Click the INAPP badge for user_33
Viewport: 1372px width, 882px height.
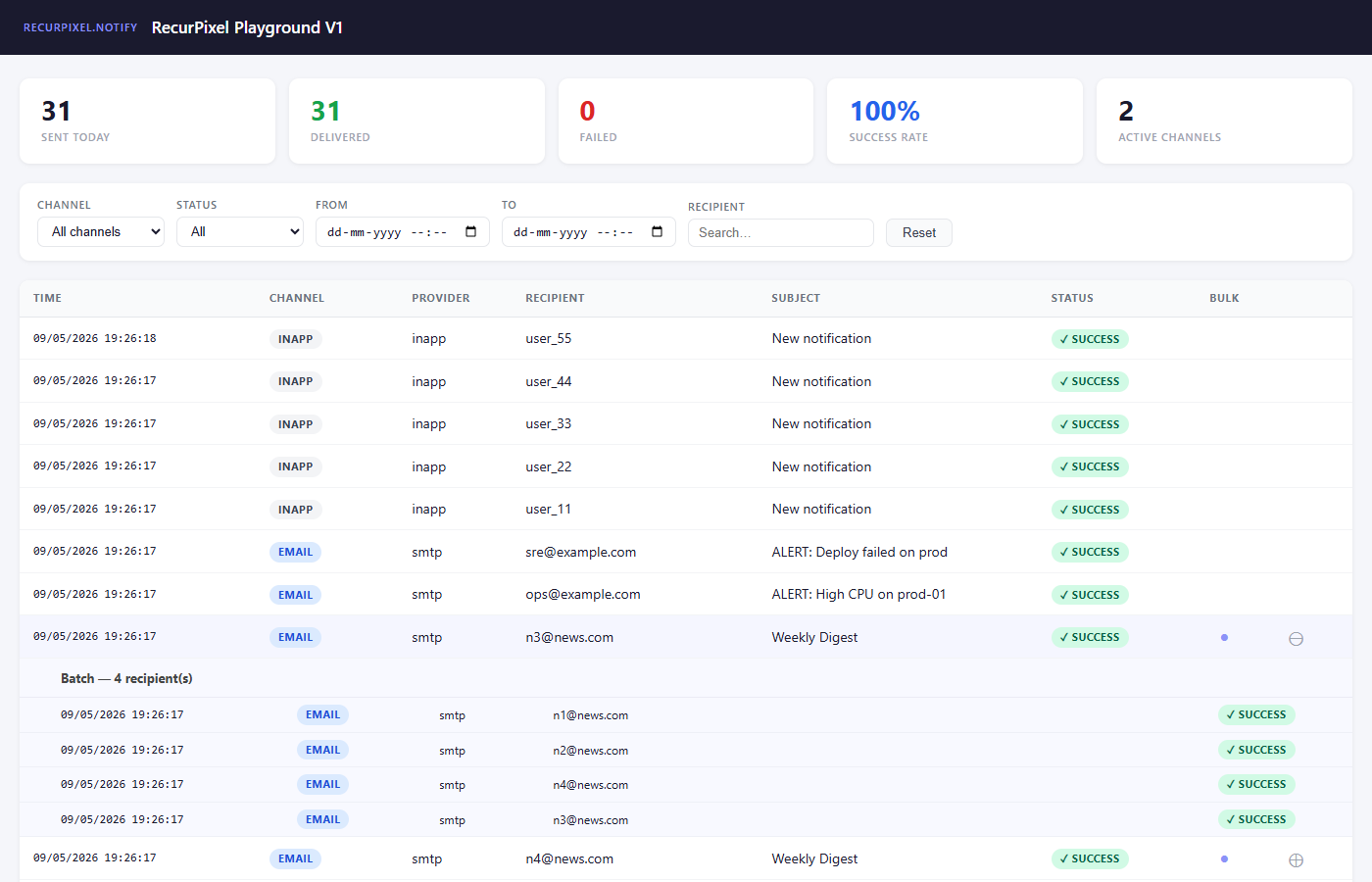pos(296,424)
